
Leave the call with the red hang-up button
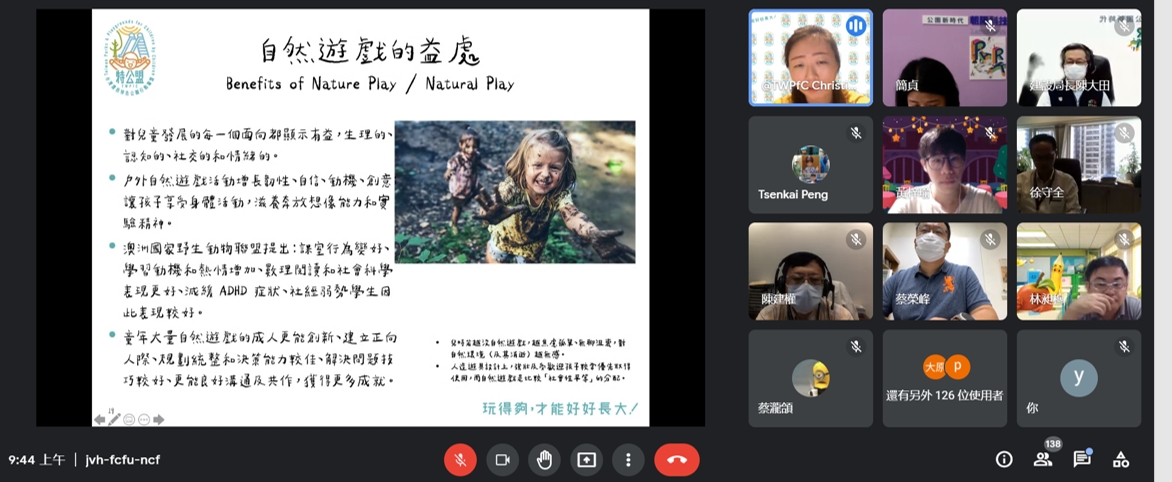pos(677,460)
